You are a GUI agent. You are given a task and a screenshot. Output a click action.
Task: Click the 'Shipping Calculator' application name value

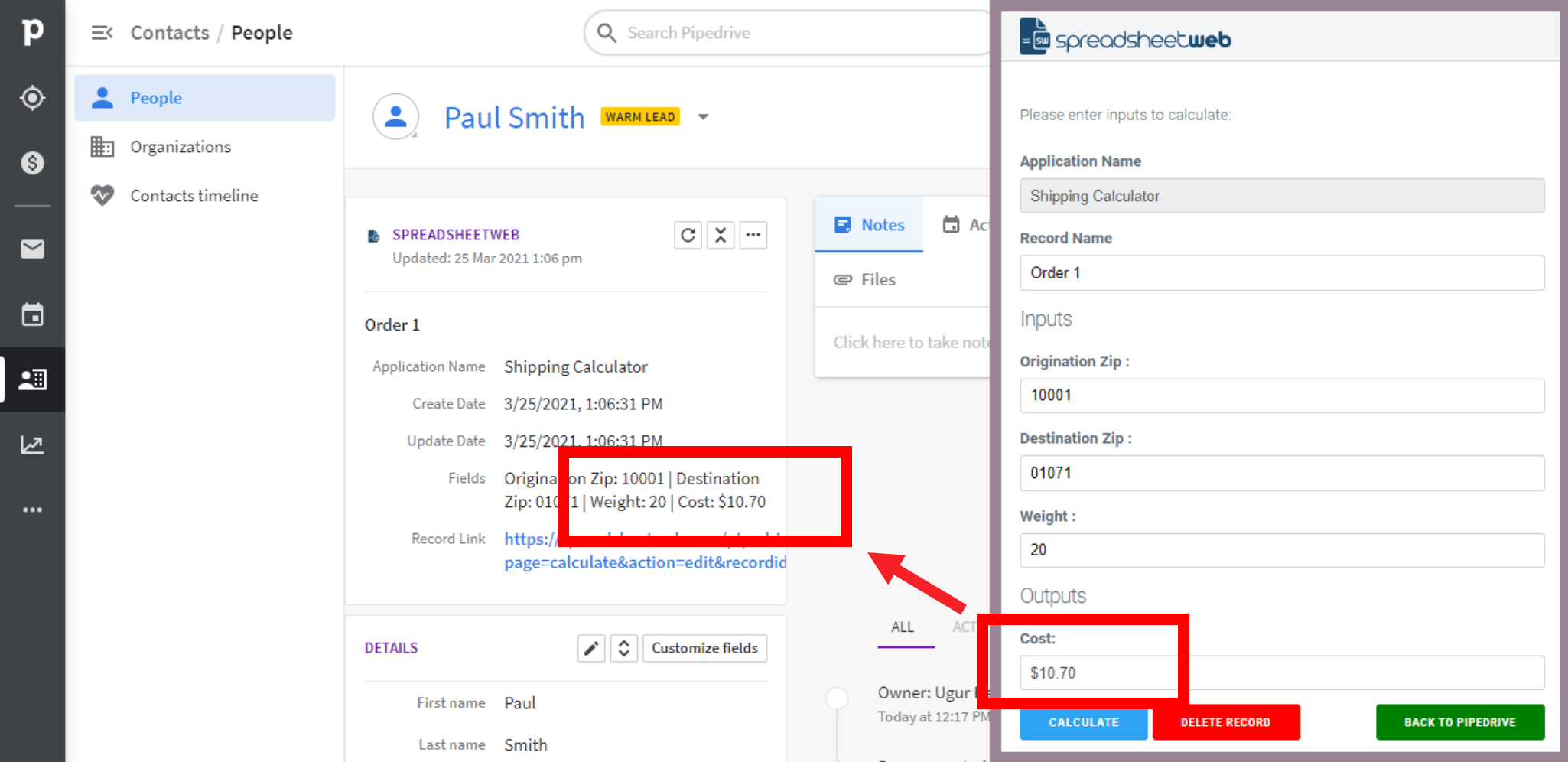(x=576, y=367)
